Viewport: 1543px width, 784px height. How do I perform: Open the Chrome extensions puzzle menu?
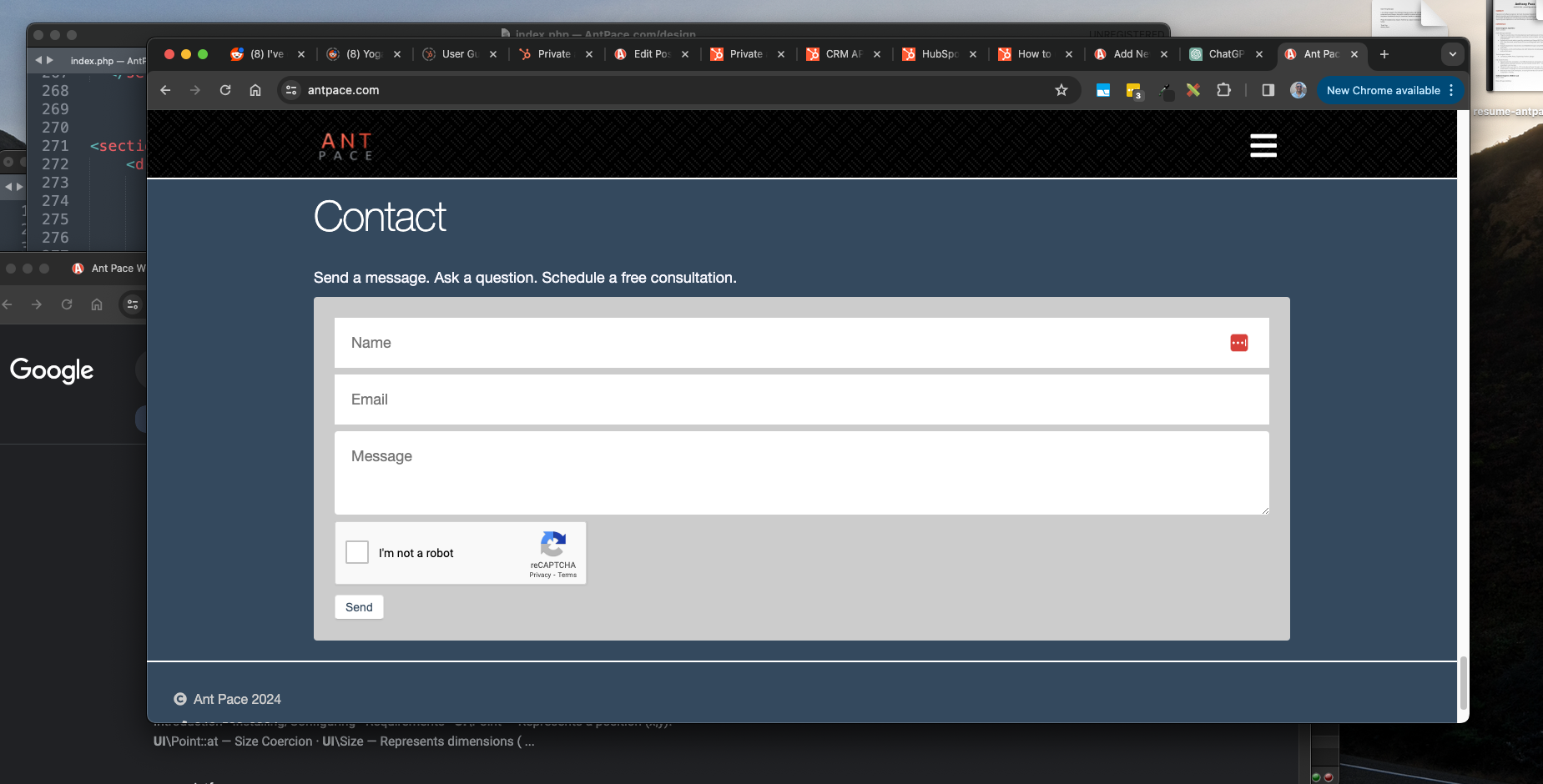(x=1224, y=90)
